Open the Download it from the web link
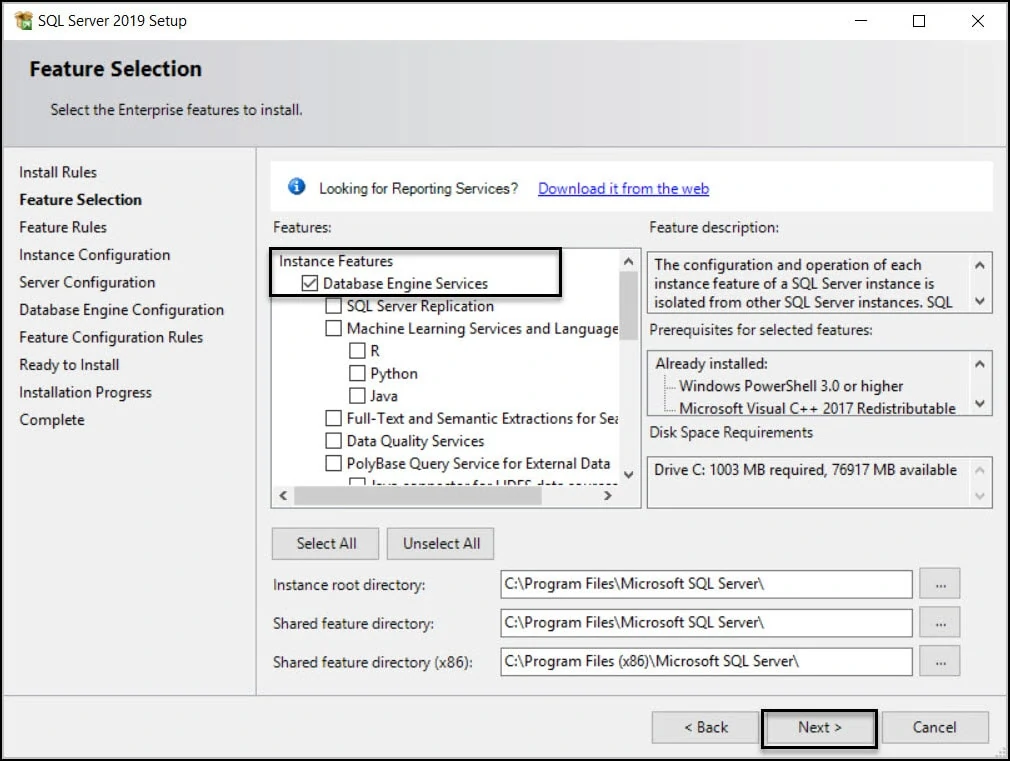The height and width of the screenshot is (761, 1010). (624, 189)
